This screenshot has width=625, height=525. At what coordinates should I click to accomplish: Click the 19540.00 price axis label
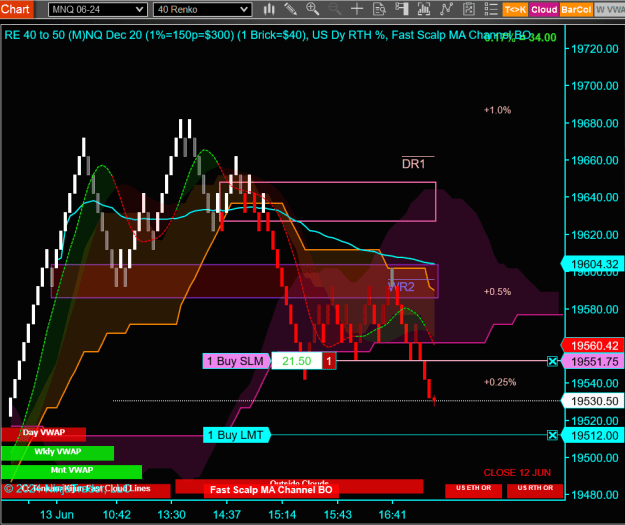coord(595,383)
